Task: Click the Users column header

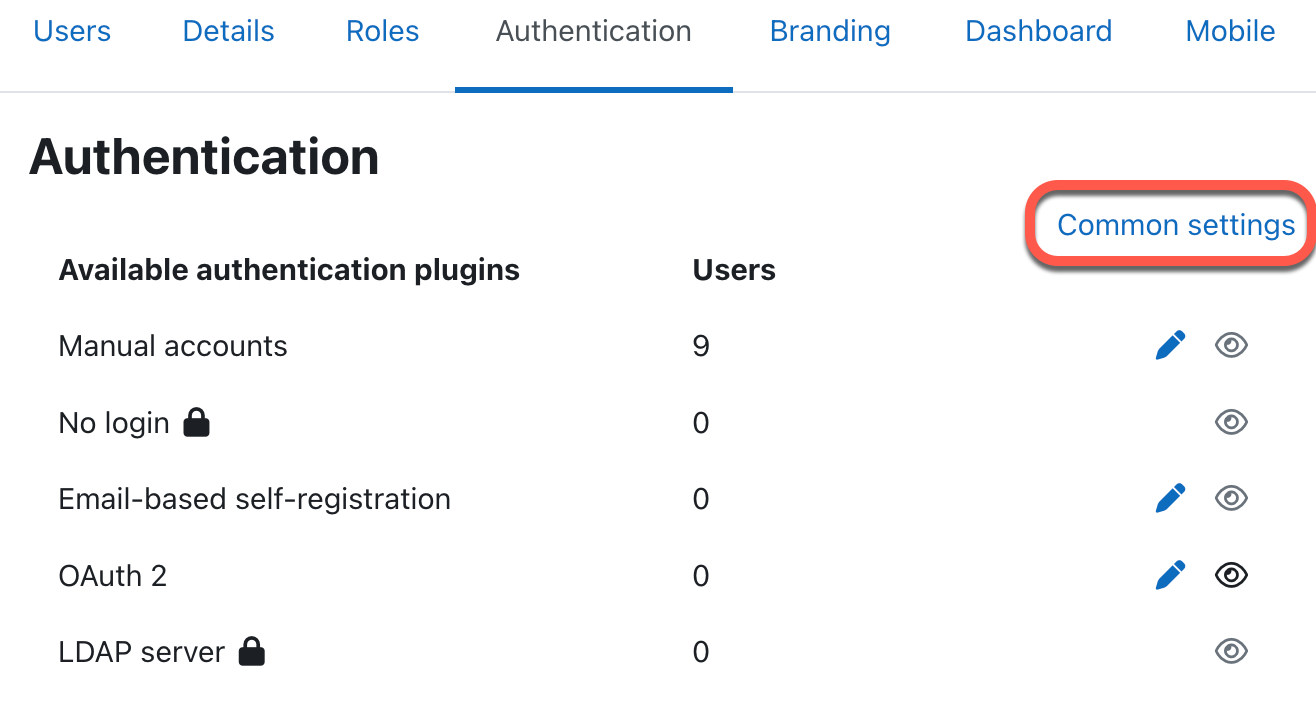Action: click(734, 270)
